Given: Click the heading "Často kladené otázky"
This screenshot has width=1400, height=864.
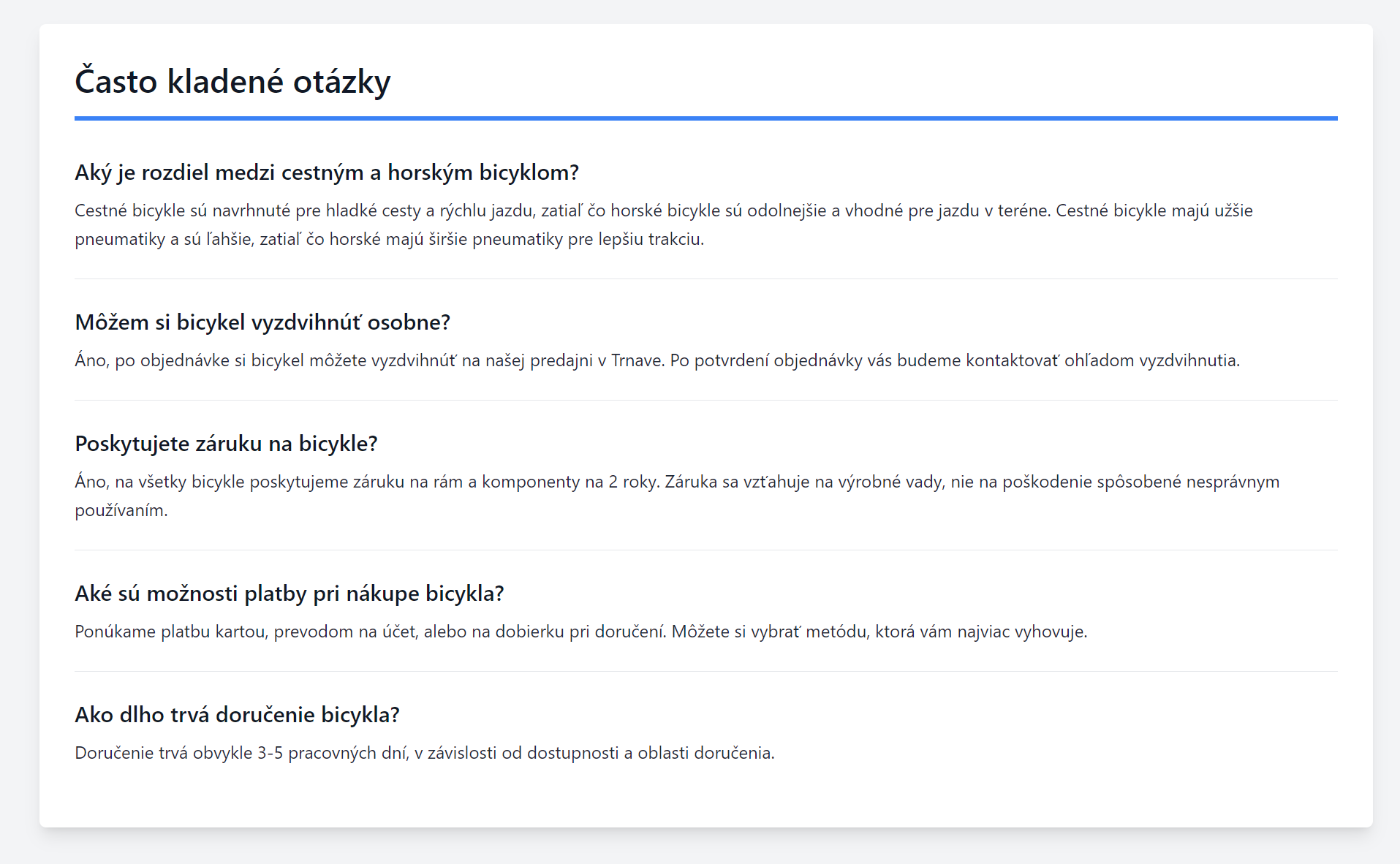Looking at the screenshot, I should pos(232,81).
